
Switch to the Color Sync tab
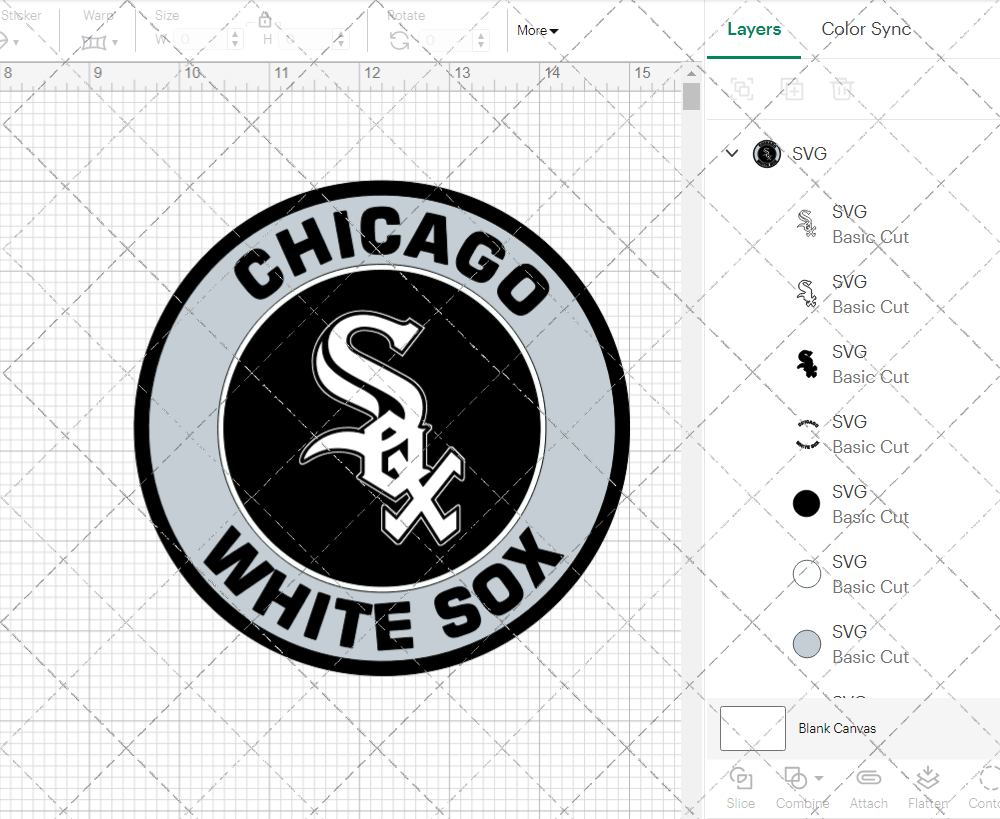pyautogui.click(x=866, y=29)
